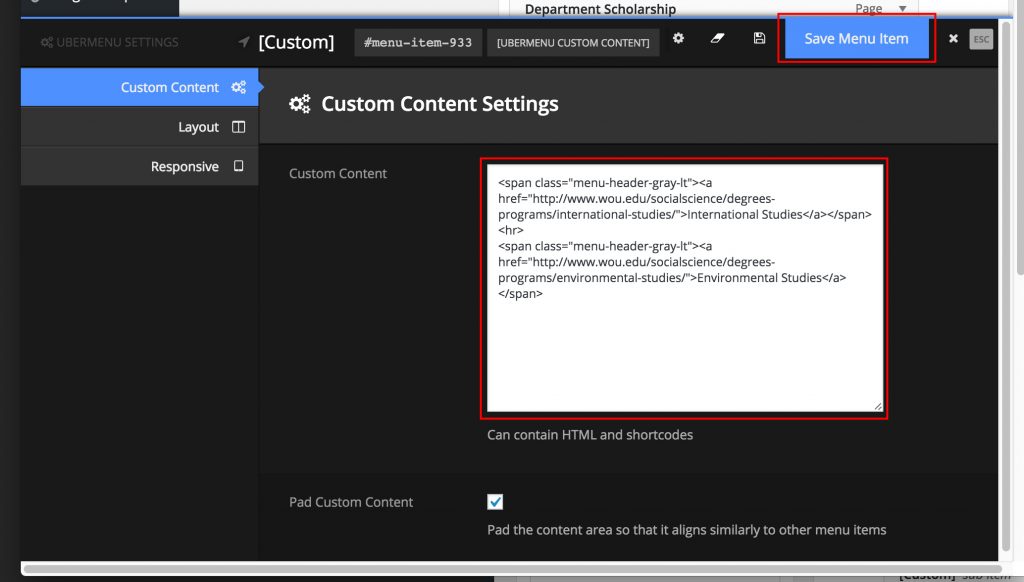Click the Save Menu Item button
The width and height of the screenshot is (1024, 582).
856,39
